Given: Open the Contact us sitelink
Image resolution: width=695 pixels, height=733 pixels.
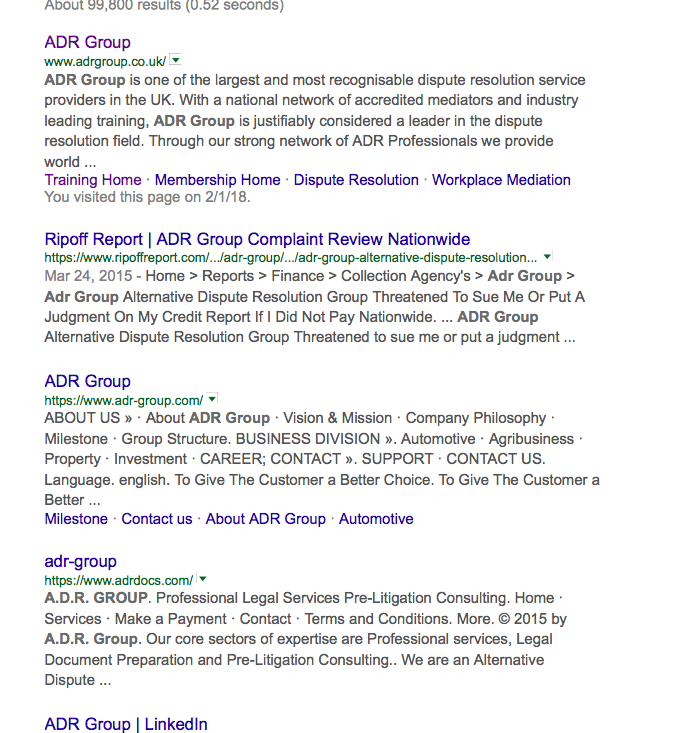Looking at the screenshot, I should pos(157,519).
